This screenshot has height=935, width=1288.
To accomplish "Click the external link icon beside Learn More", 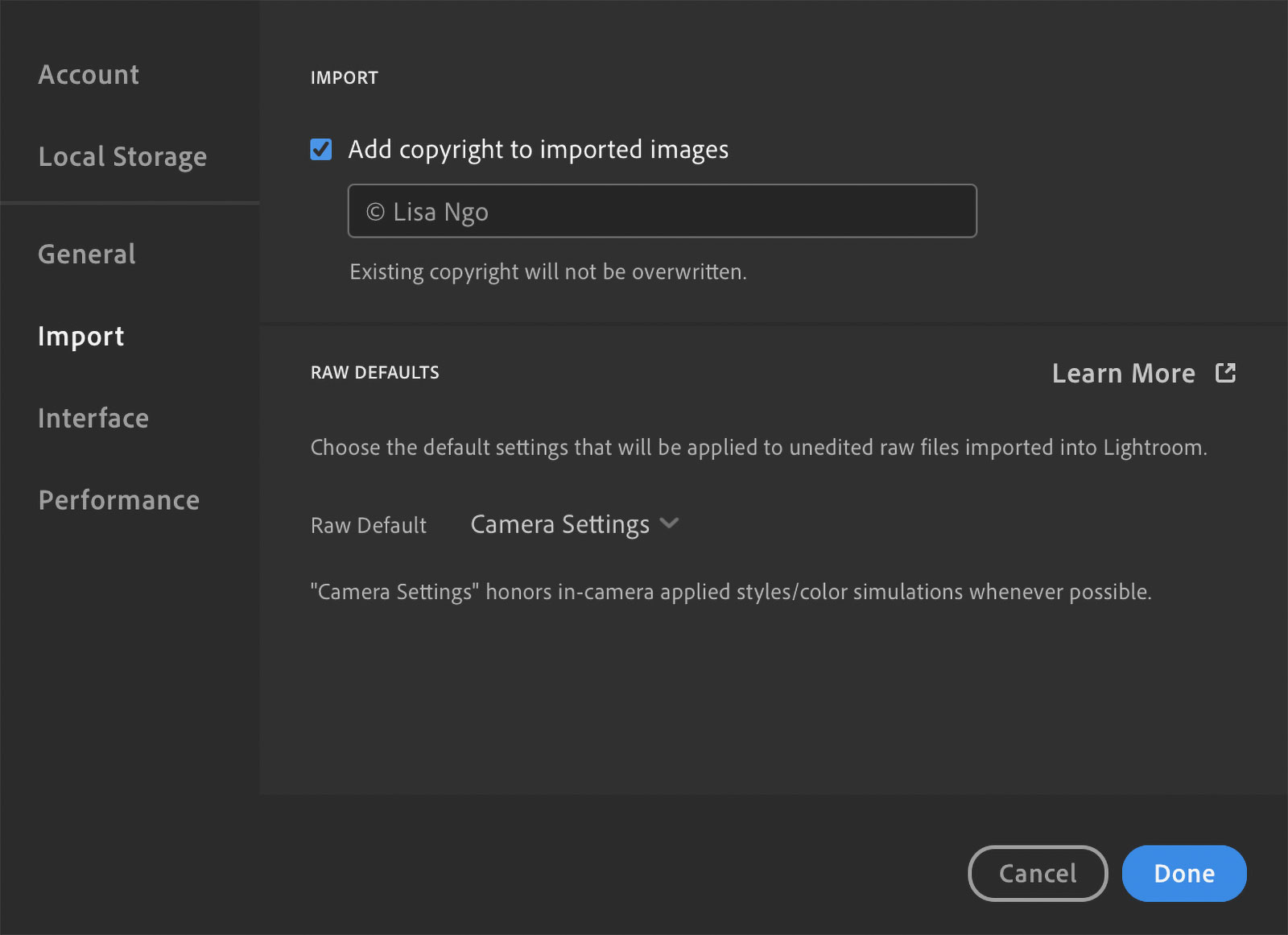I will 1225,373.
